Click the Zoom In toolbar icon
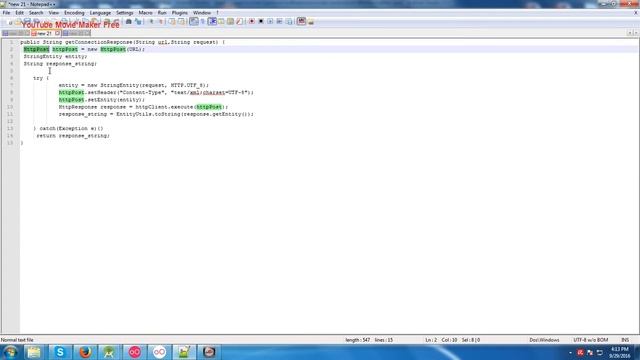 151,21
